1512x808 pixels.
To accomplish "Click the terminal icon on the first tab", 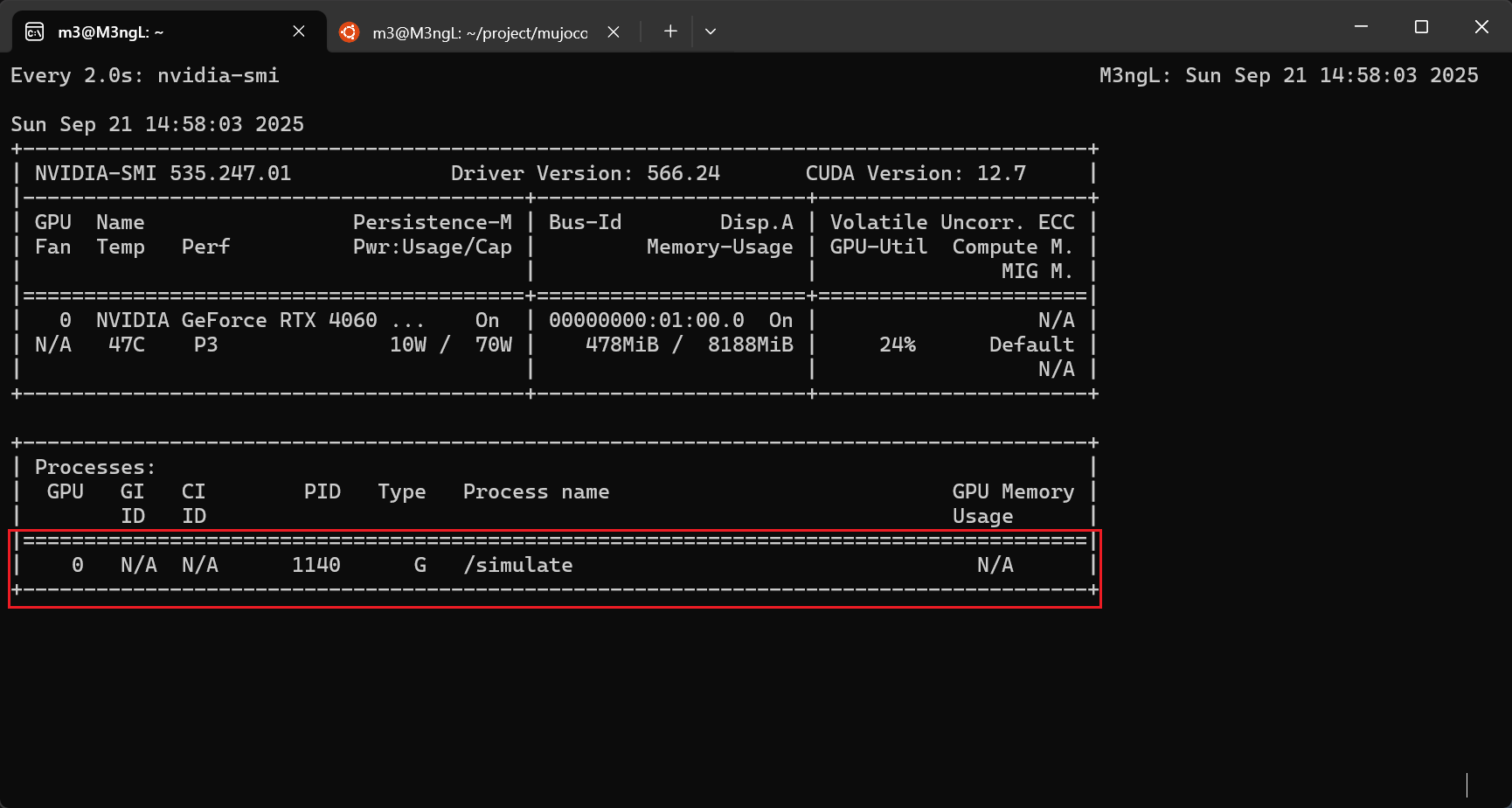I will (x=34, y=32).
